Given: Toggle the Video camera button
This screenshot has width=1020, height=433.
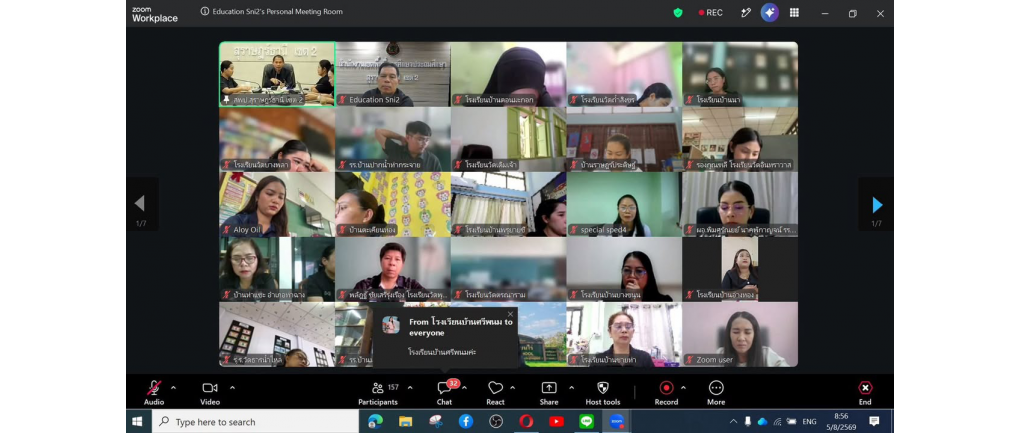Looking at the screenshot, I should (x=209, y=393).
